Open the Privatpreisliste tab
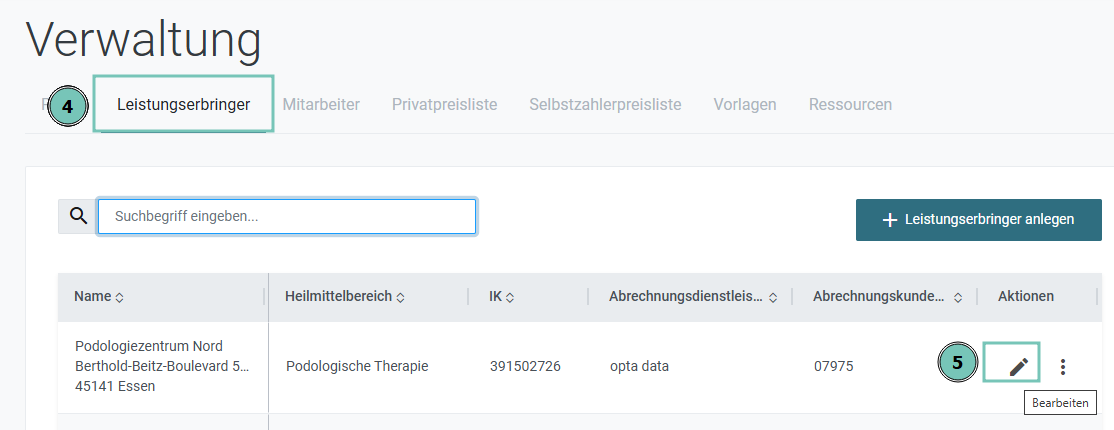 445,104
